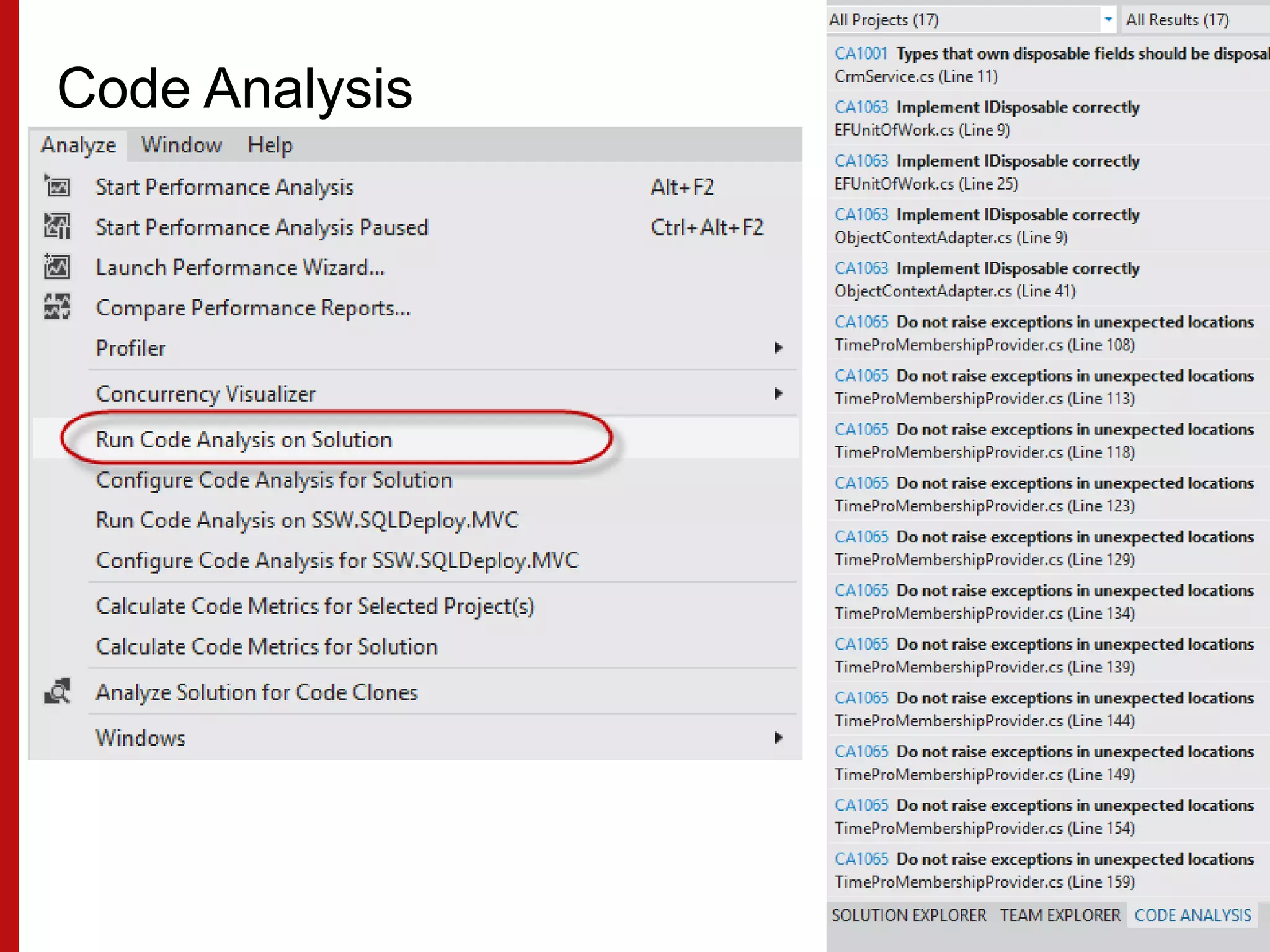1270x952 pixels.
Task: Select TimeProMembershipProvider.cs (Line 139) text
Action: click(x=985, y=667)
